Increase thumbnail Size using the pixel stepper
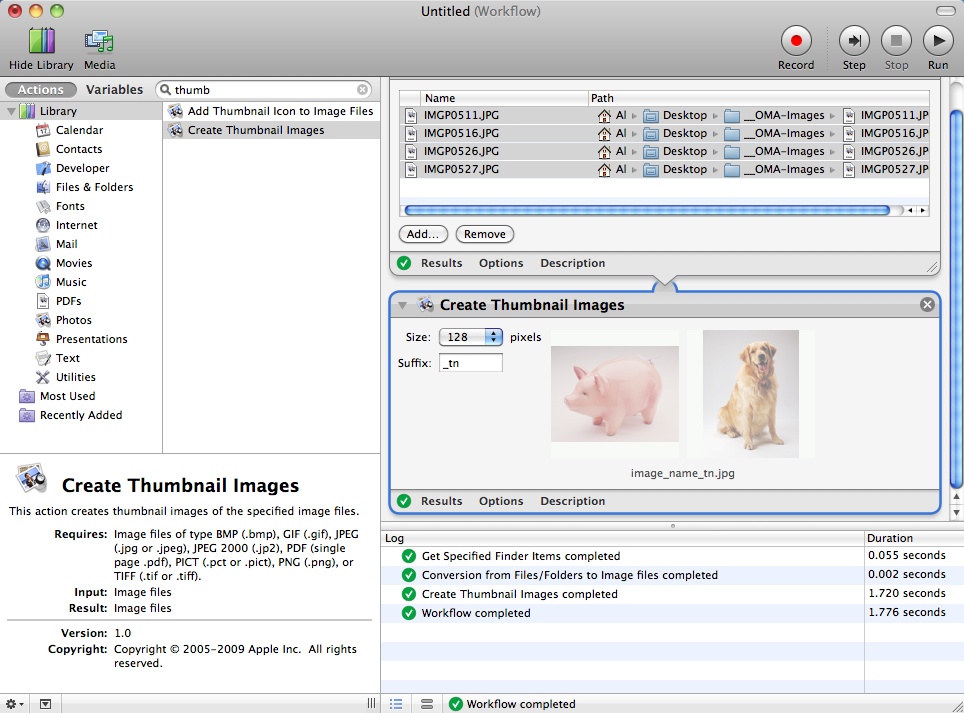The image size is (964, 713). [494, 333]
